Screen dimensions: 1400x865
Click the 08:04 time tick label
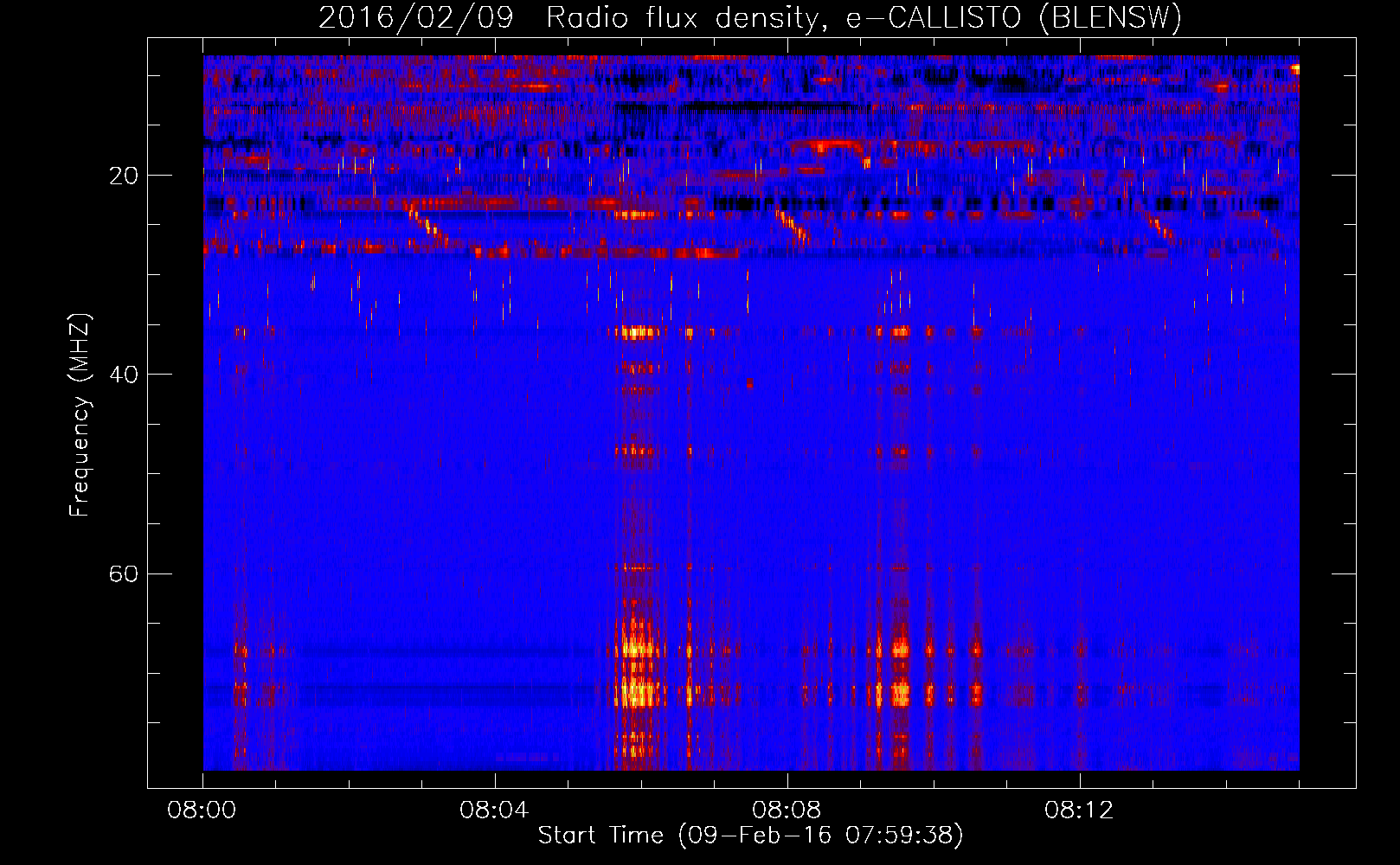pos(494,811)
